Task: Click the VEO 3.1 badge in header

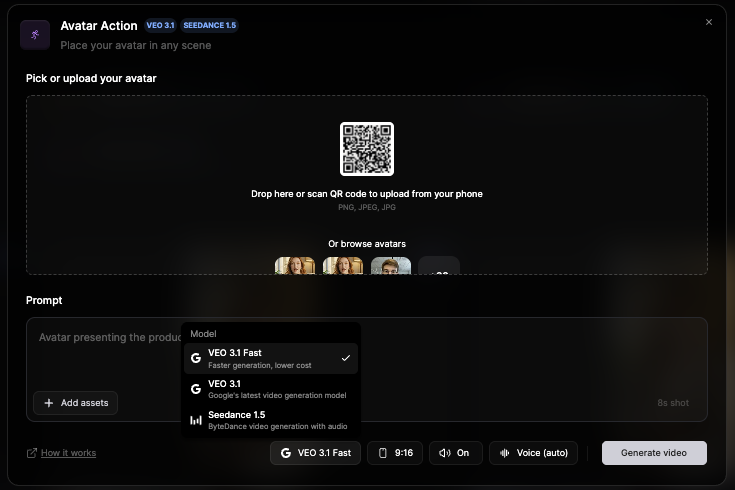Action: pos(160,25)
